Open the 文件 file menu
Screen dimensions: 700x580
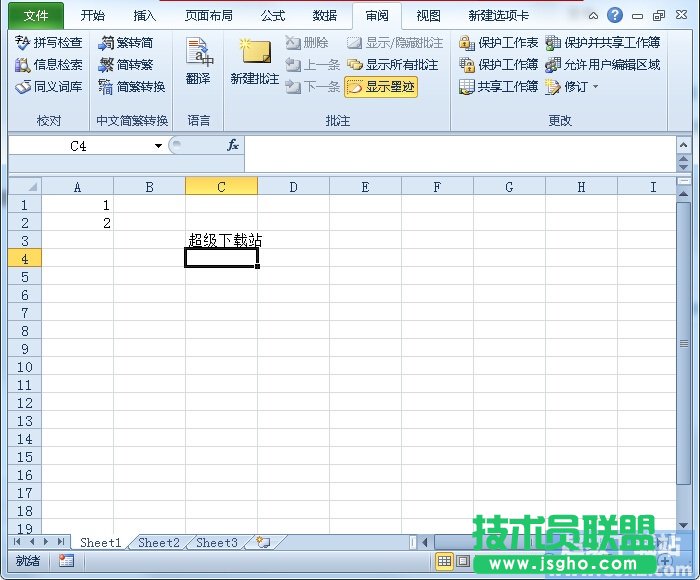(36, 16)
